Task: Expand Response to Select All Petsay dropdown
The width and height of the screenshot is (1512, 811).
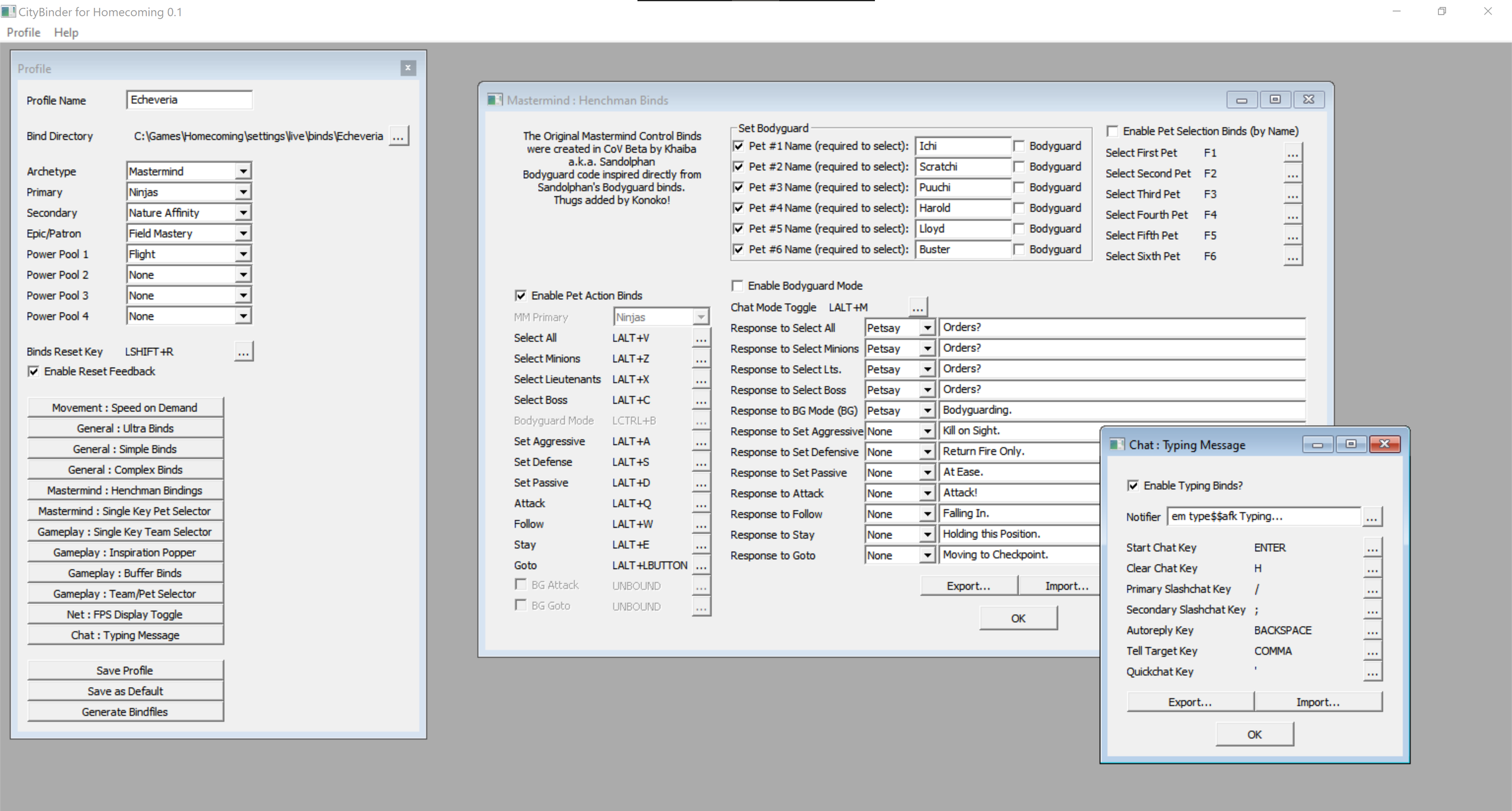Action: [926, 328]
